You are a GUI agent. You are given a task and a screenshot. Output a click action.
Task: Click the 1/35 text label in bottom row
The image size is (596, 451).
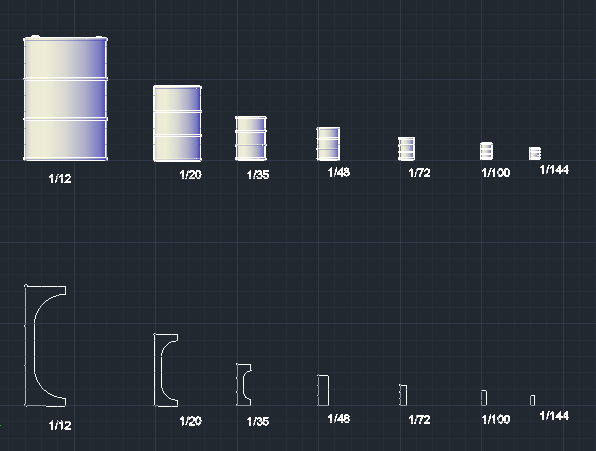pos(258,421)
